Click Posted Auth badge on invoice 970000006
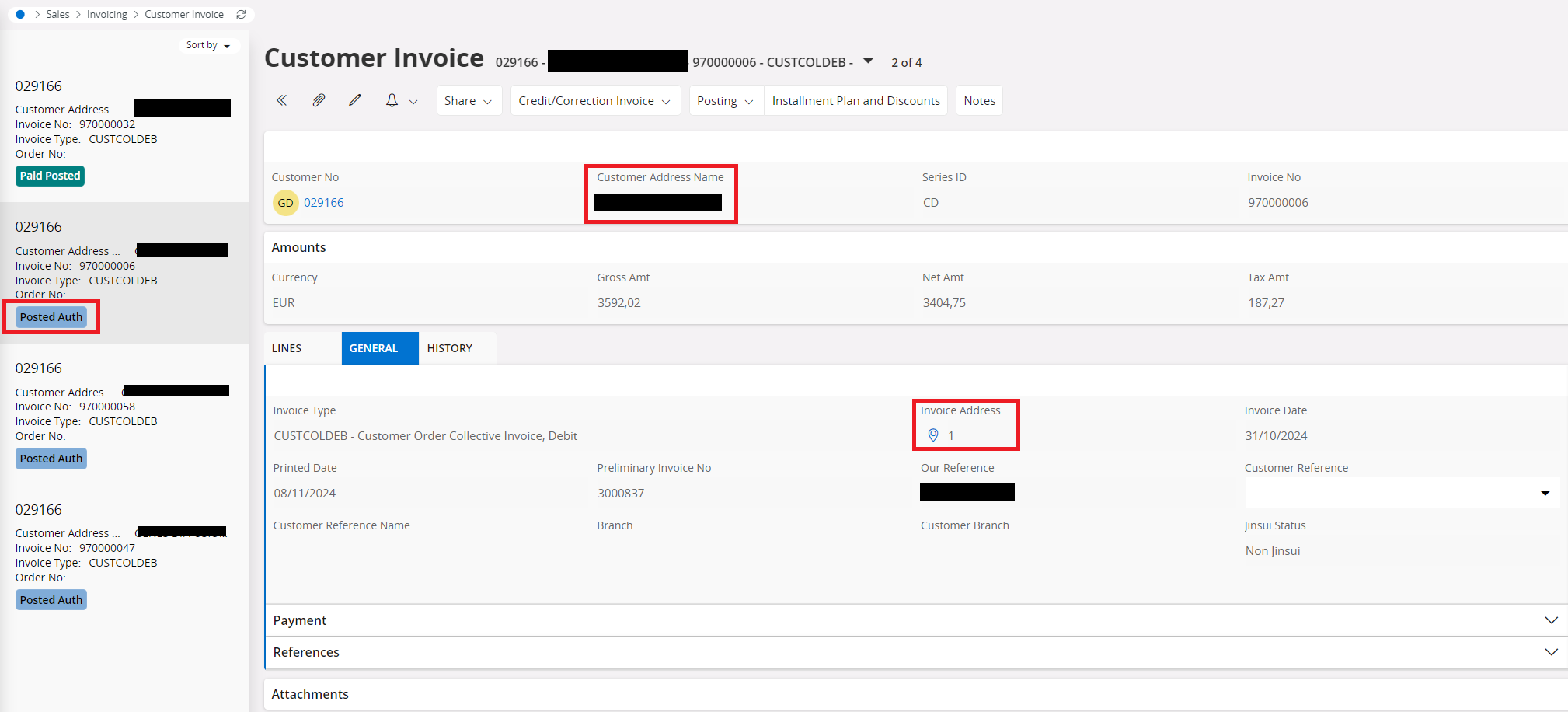This screenshot has width=1568, height=712. [x=51, y=317]
